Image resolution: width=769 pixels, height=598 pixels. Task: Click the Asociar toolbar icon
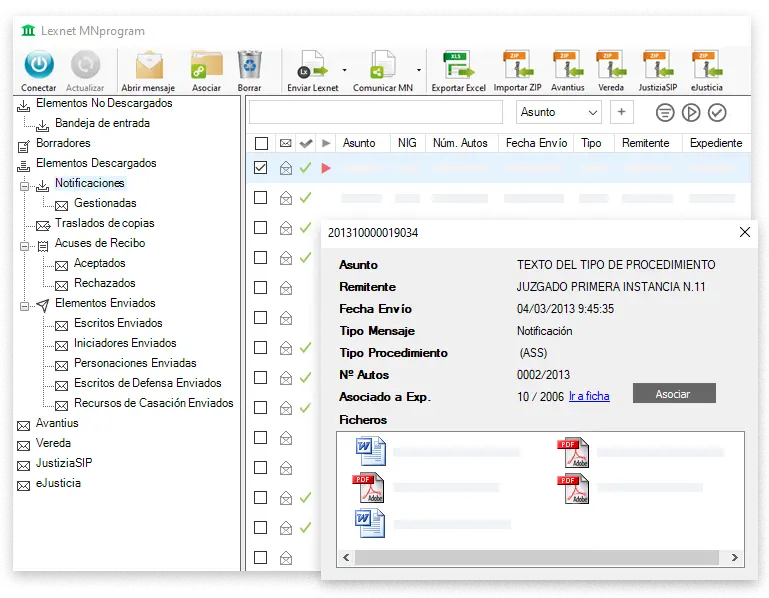(206, 66)
